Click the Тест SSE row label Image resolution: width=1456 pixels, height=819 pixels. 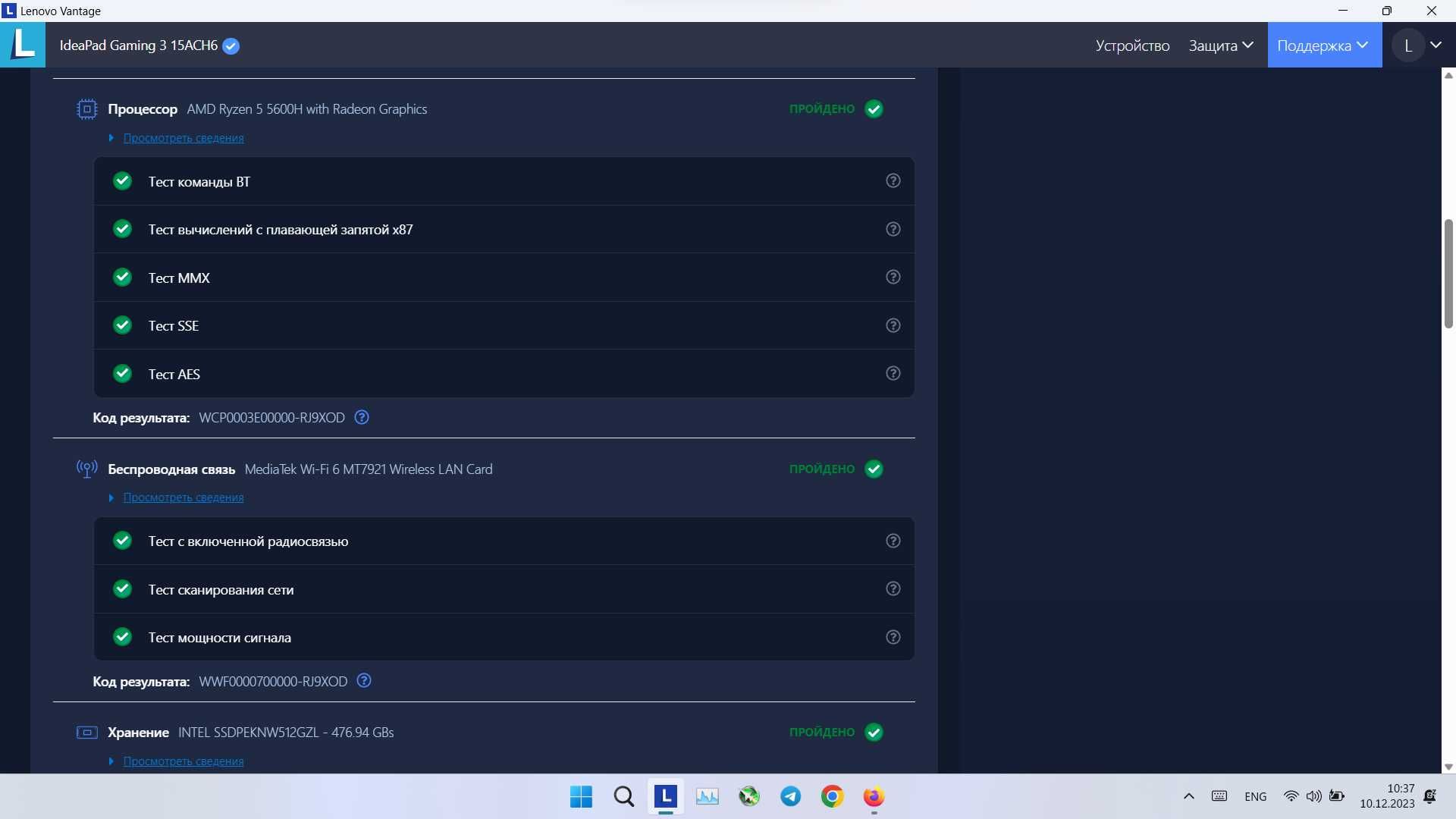pos(174,326)
